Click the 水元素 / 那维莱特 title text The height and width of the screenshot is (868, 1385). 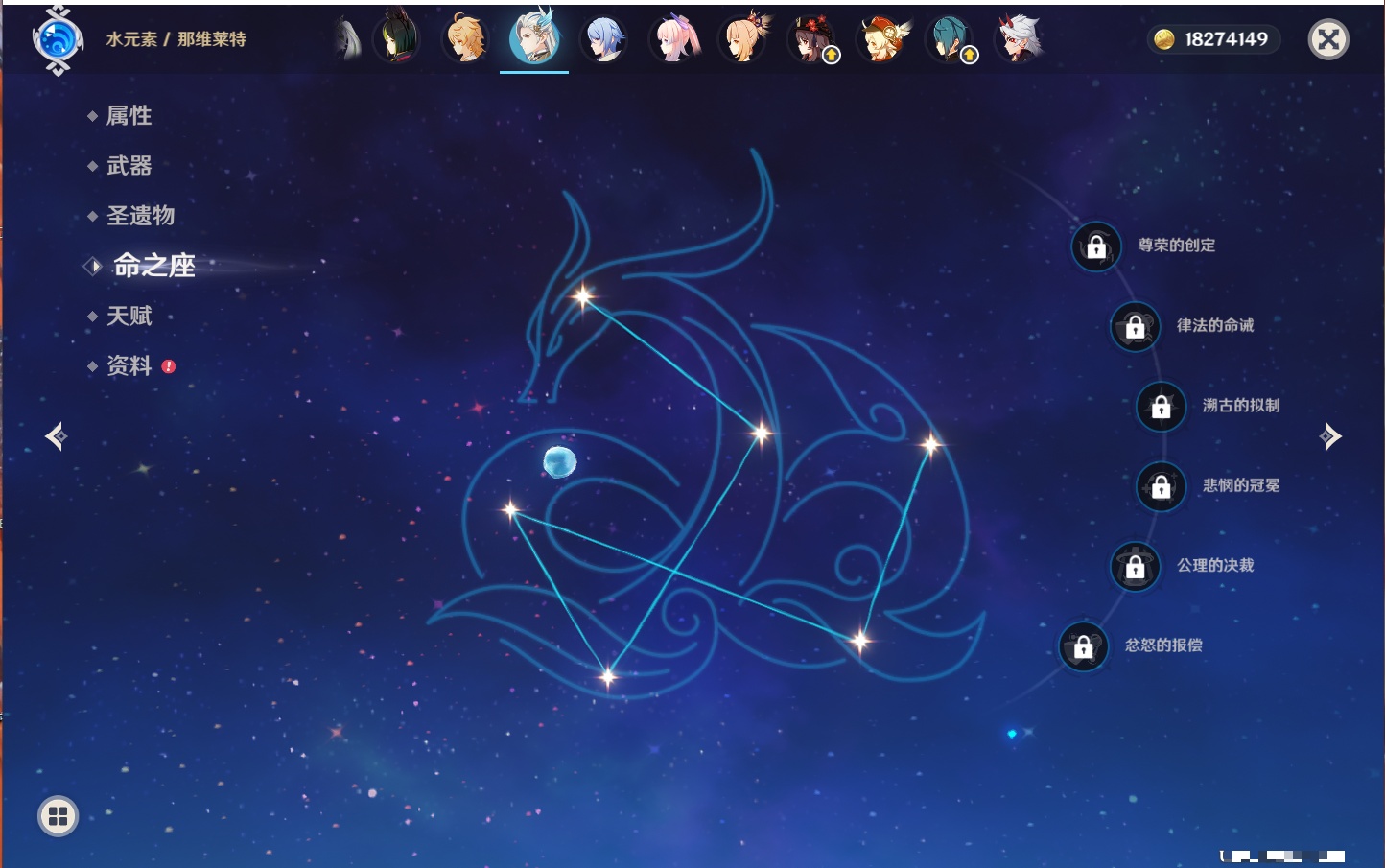(176, 39)
